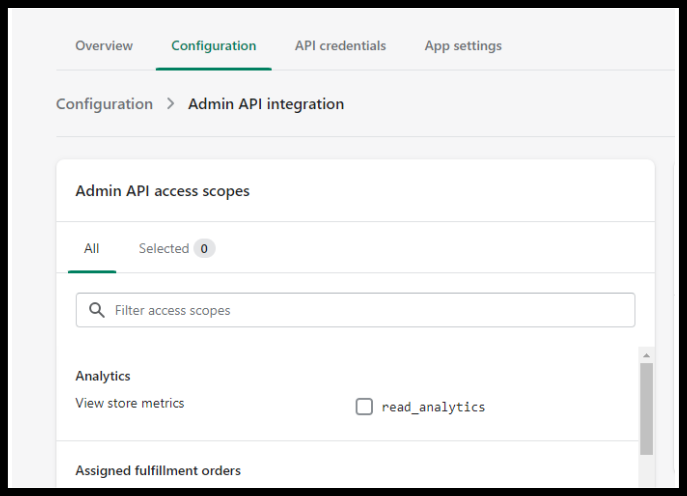Click the Analytics section heading
Viewport: 687px width, 496px height.
pyautogui.click(x=103, y=376)
